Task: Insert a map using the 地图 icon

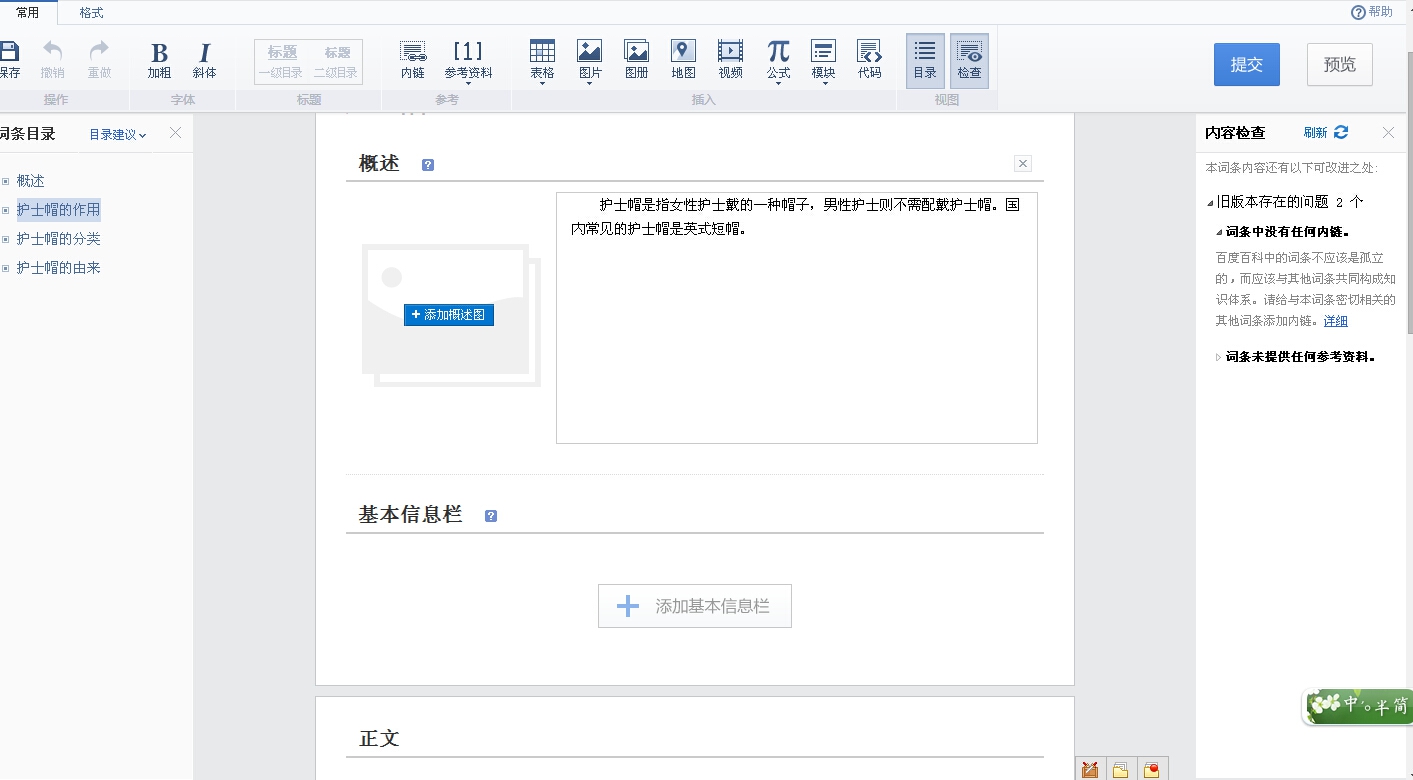Action: point(682,56)
